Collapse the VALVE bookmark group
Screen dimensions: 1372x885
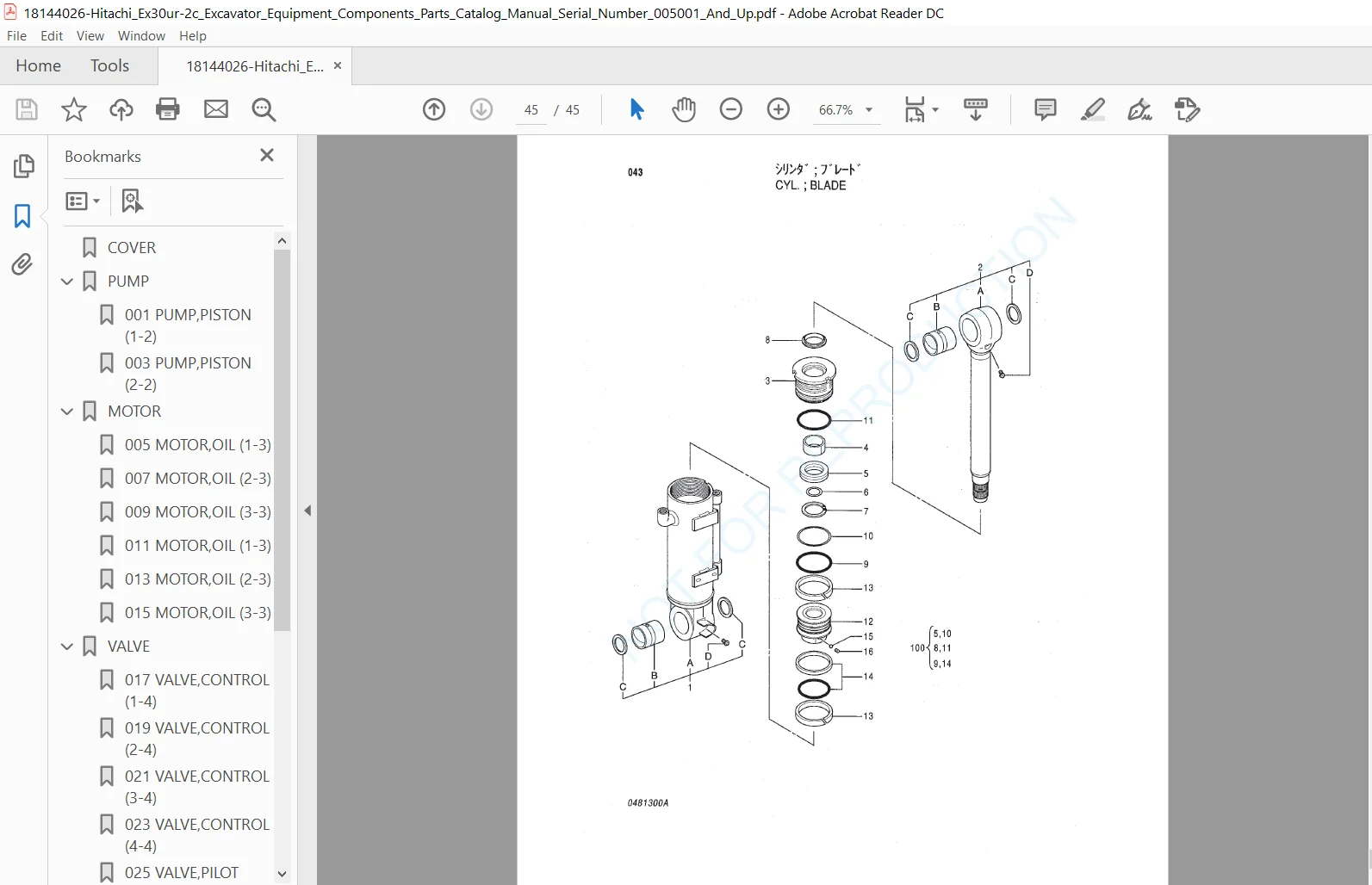(67, 647)
